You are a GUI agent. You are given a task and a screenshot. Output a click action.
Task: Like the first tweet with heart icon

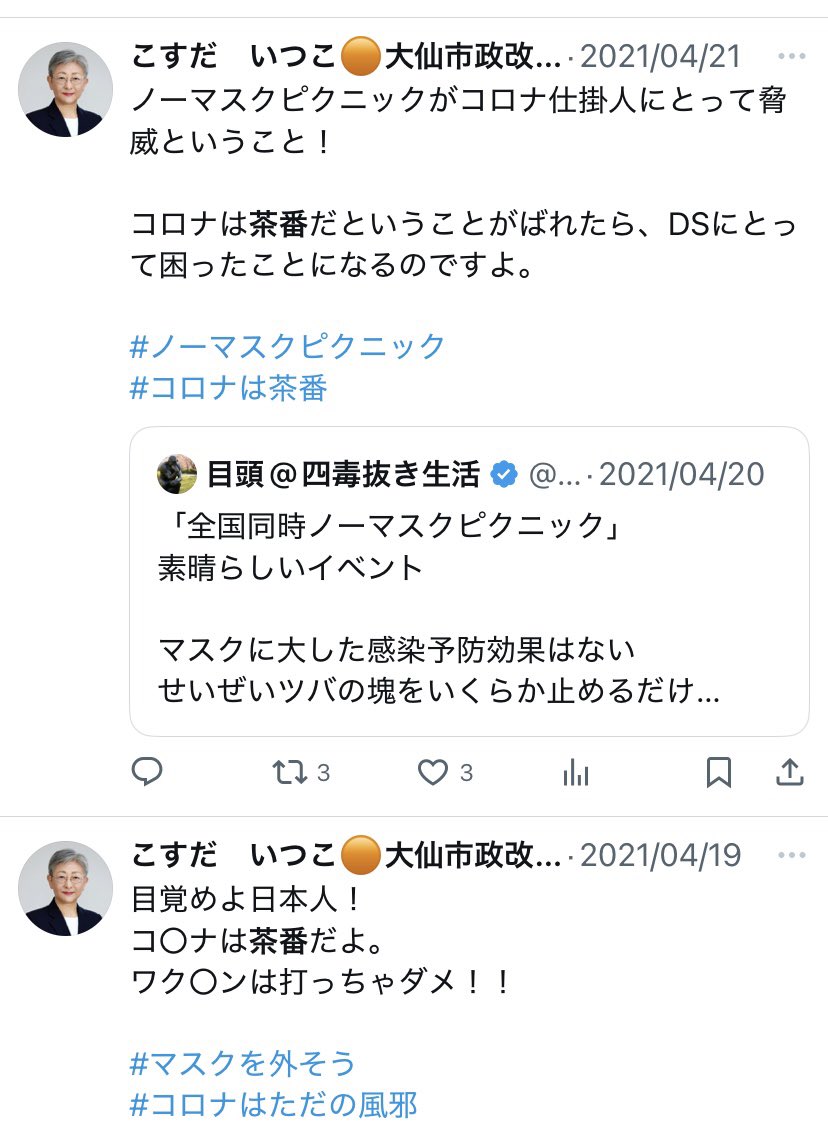tap(433, 772)
